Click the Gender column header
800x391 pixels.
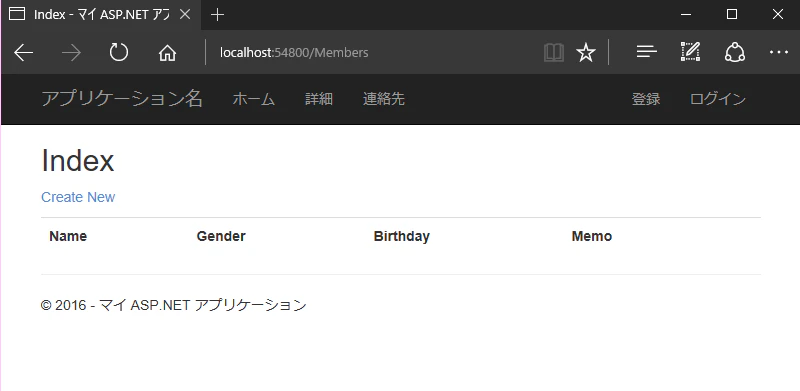(221, 236)
